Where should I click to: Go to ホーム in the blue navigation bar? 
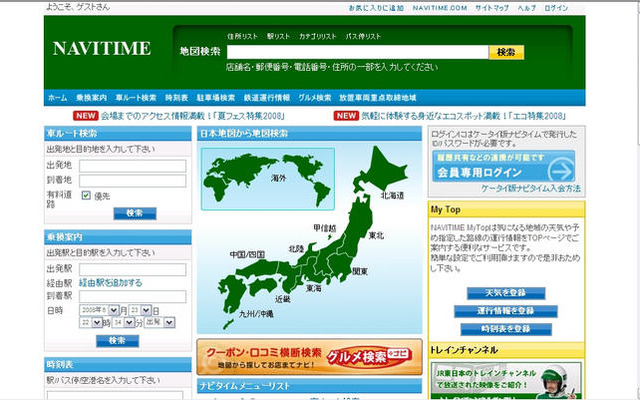(58, 98)
